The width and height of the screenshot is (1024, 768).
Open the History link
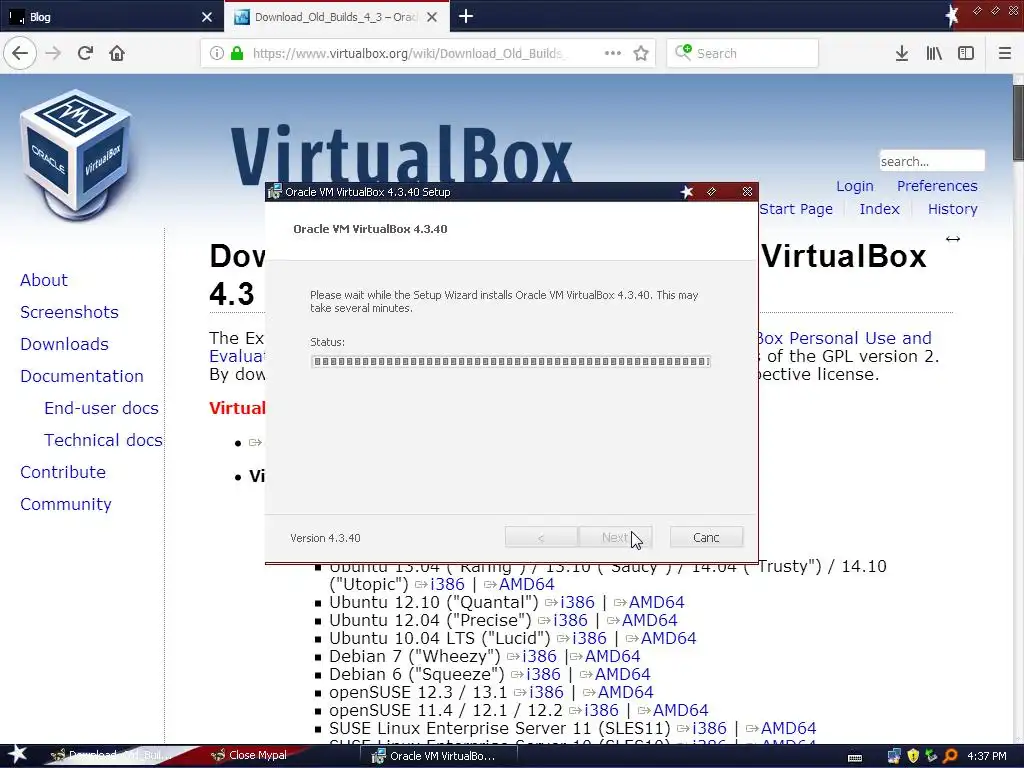point(953,209)
